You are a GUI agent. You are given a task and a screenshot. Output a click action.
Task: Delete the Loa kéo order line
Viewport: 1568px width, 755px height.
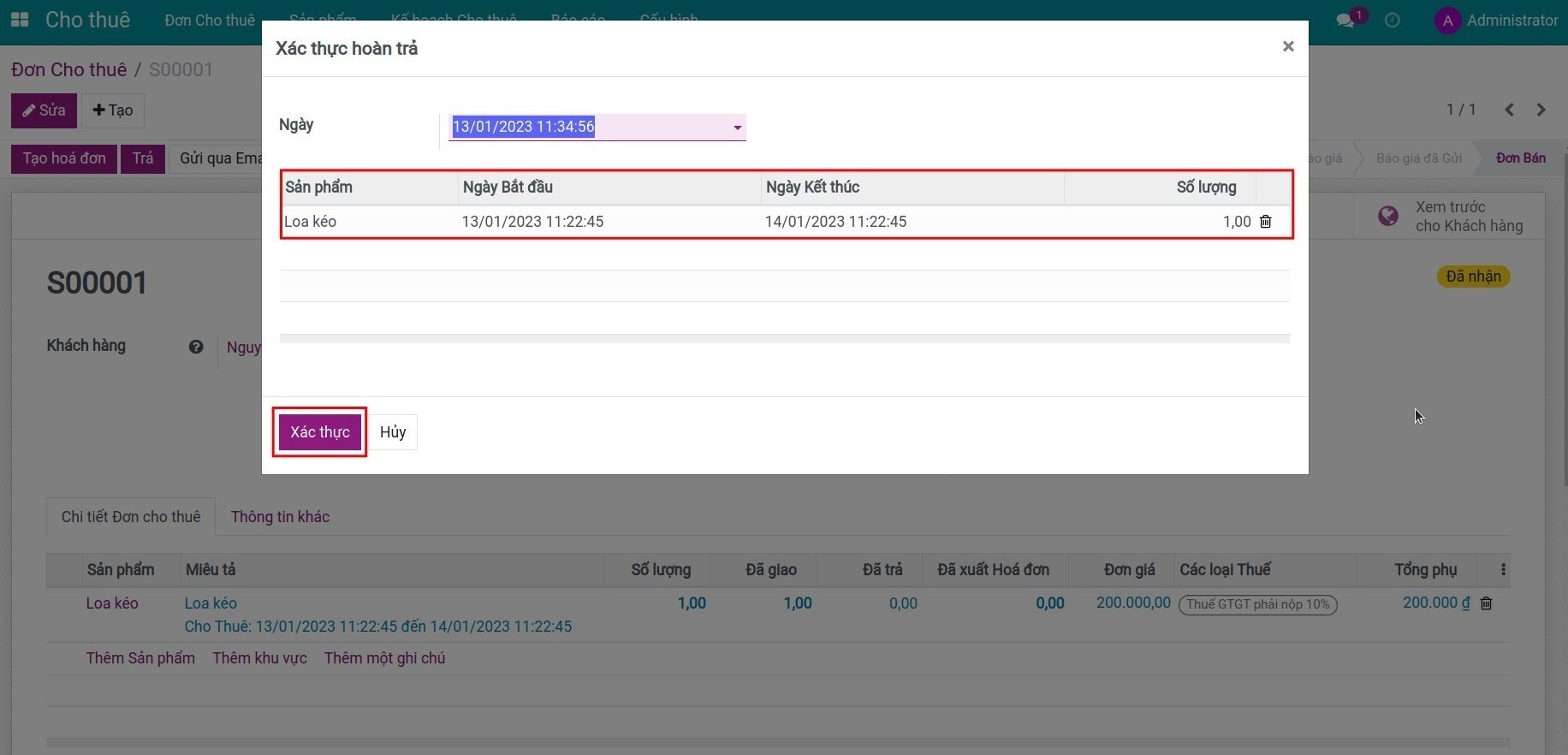coord(1487,603)
